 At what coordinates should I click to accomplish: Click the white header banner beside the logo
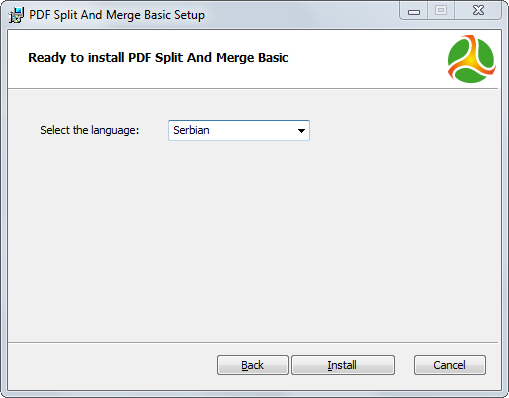(x=367, y=59)
